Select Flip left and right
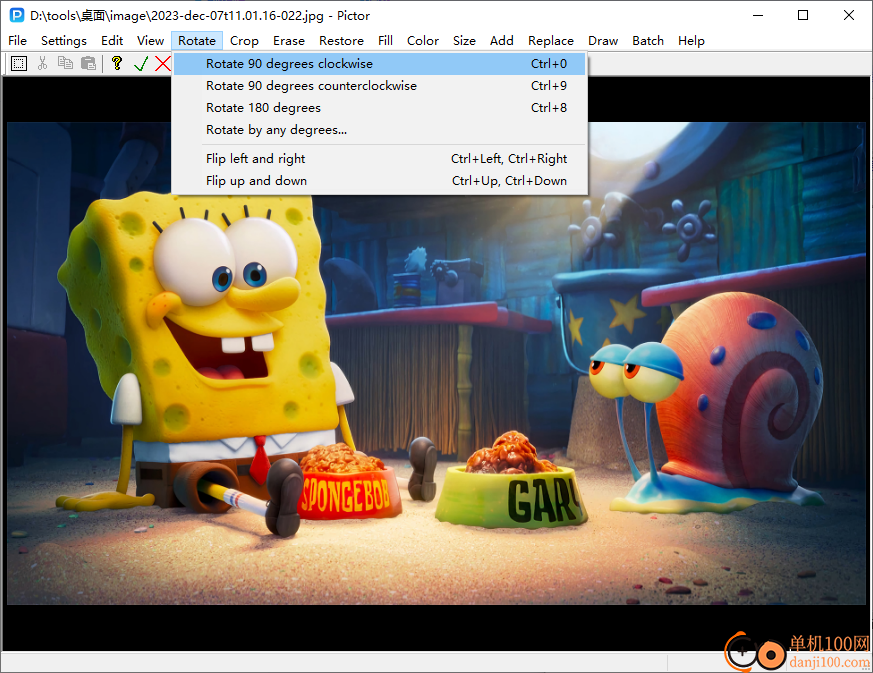 point(379,159)
